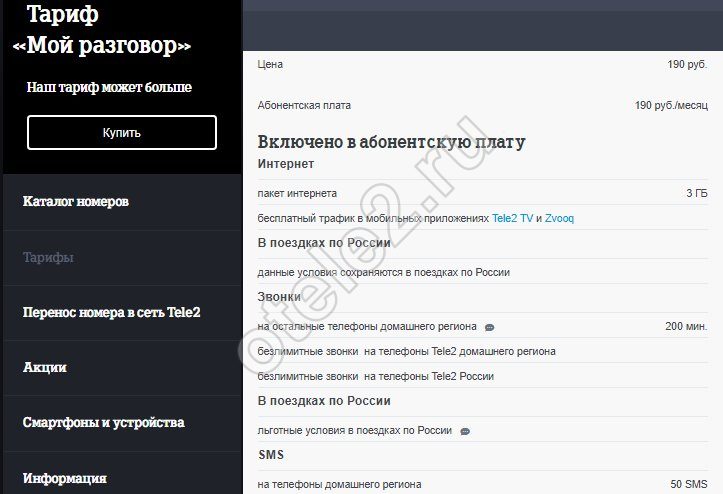This screenshot has height=494, width=723.
Task: Click info bubble next to домашнего региона calls
Action: (x=490, y=327)
